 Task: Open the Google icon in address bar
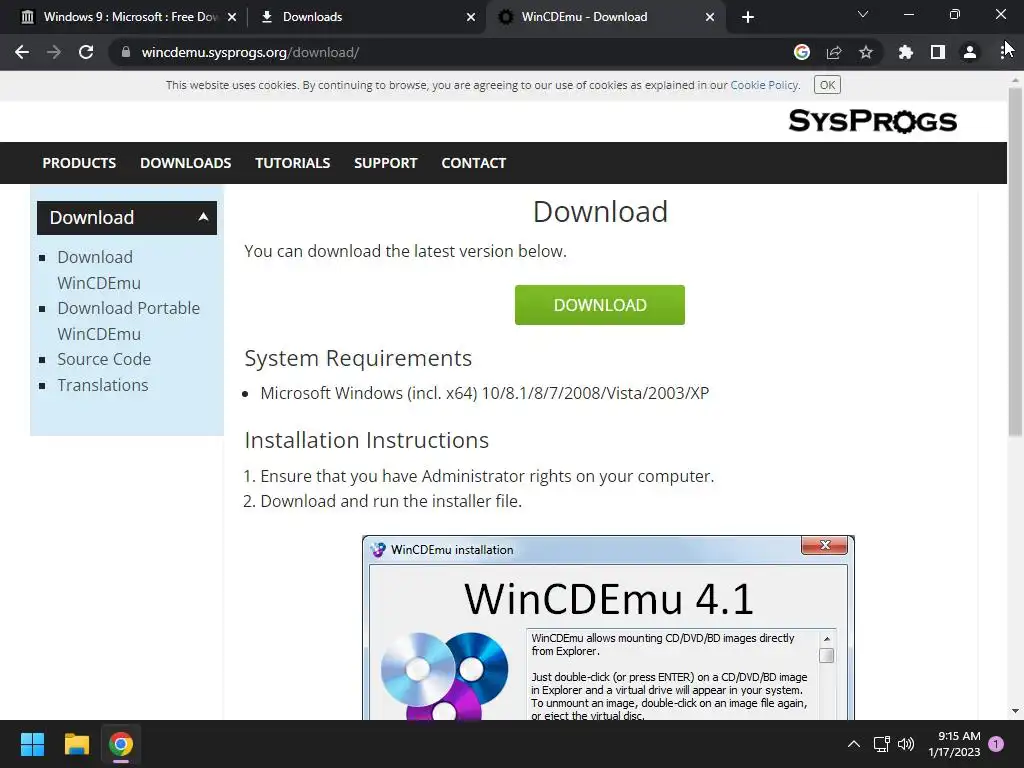click(x=801, y=52)
